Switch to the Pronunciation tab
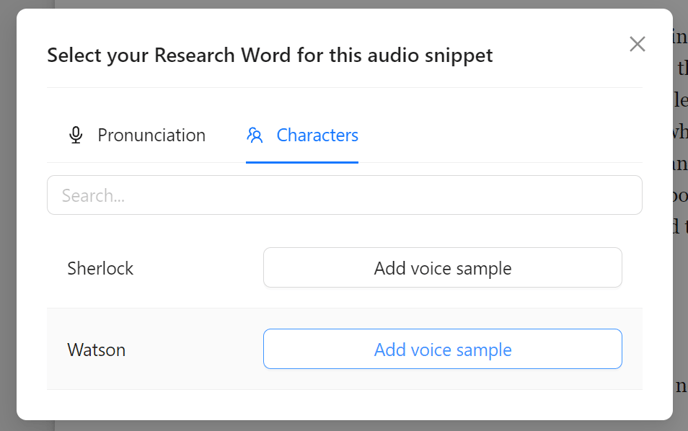The image size is (688, 431). point(137,135)
